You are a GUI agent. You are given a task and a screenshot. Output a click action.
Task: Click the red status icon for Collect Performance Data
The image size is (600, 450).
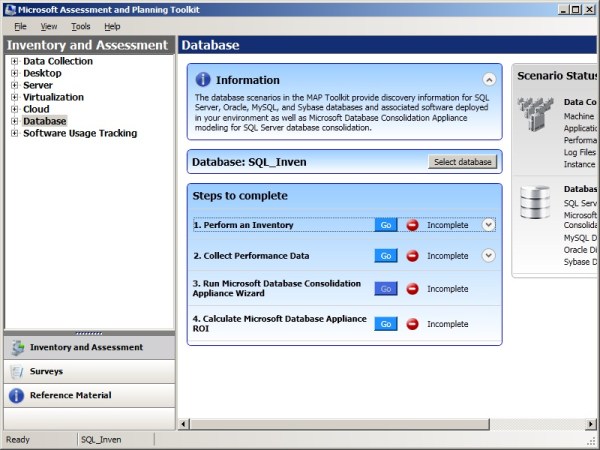tap(412, 256)
